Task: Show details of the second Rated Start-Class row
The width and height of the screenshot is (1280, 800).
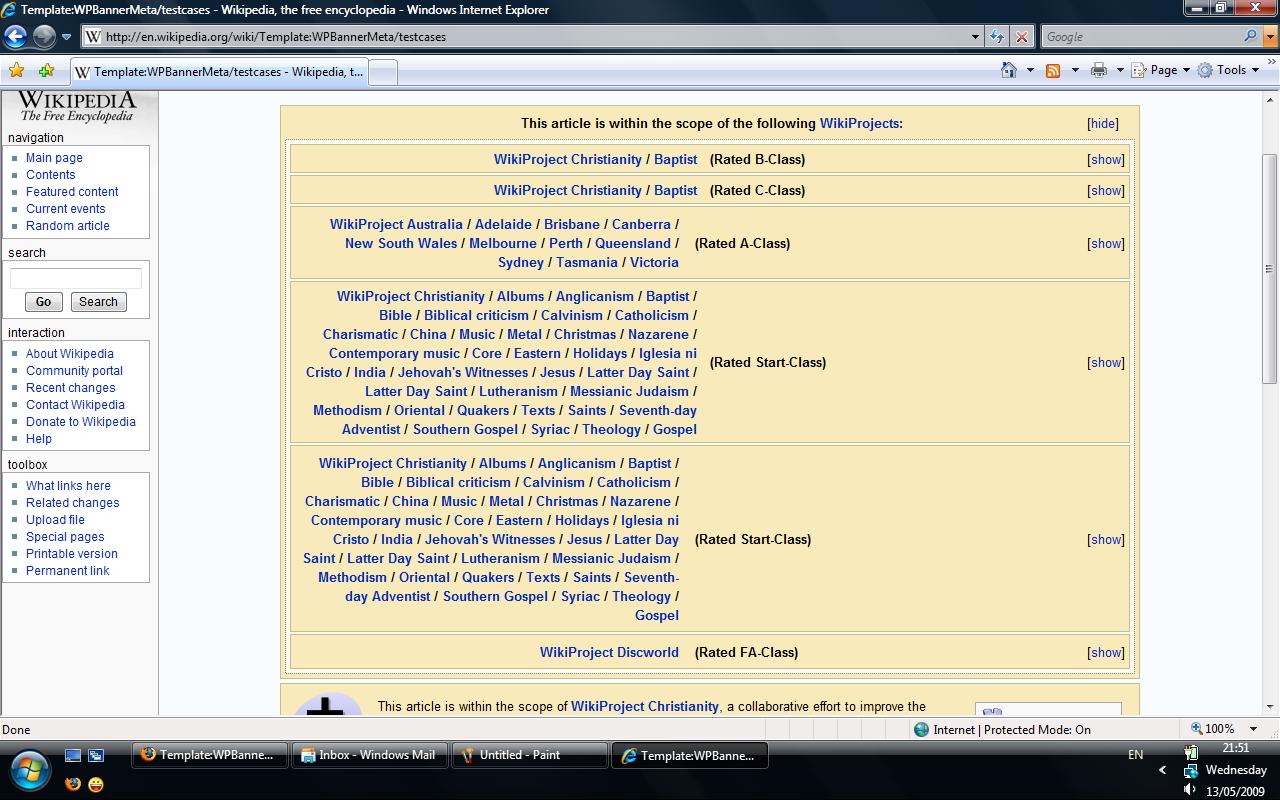Action: 1106,540
